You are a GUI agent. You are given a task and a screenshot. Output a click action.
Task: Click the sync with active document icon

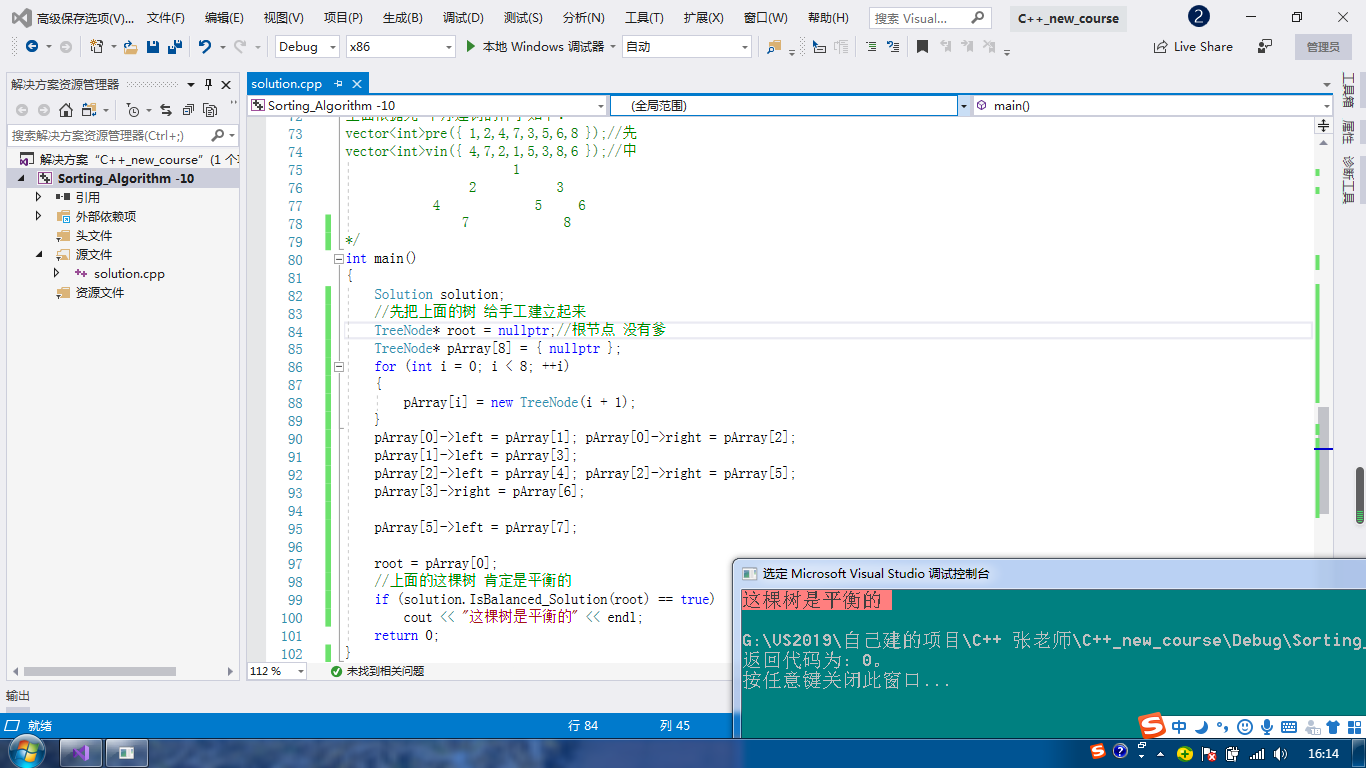(x=165, y=110)
